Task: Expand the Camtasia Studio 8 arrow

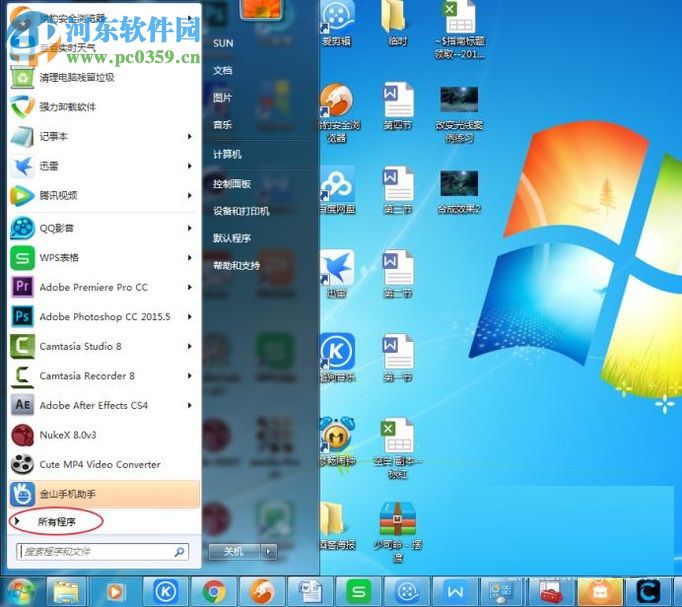Action: coord(190,346)
